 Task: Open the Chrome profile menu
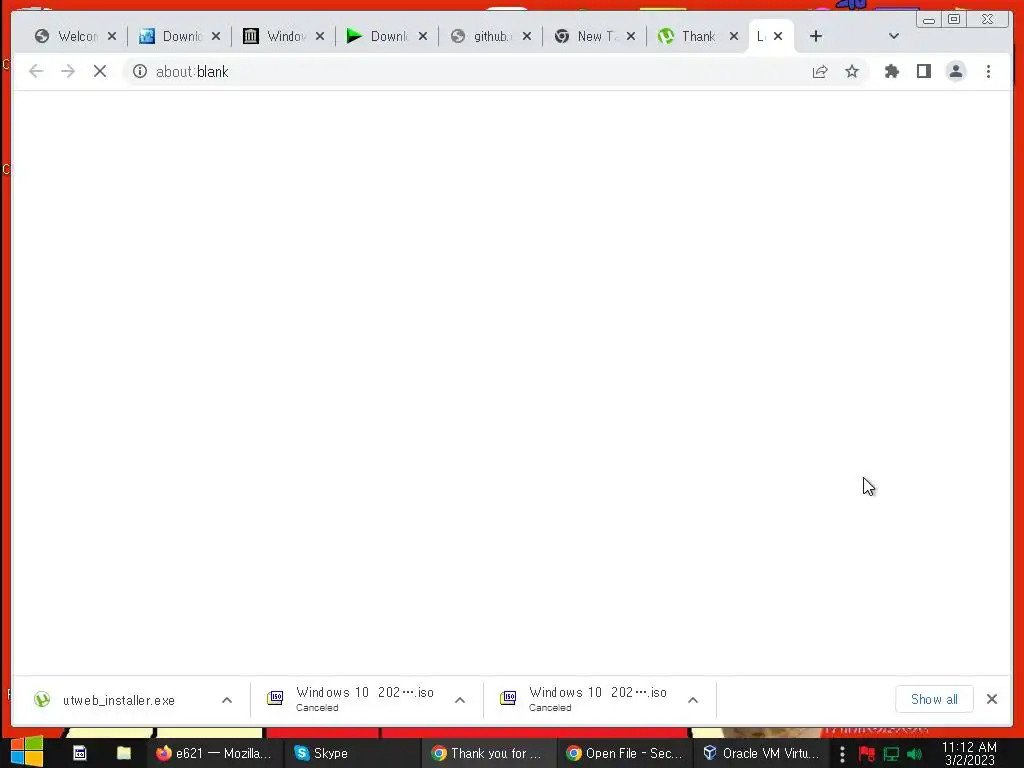956,71
